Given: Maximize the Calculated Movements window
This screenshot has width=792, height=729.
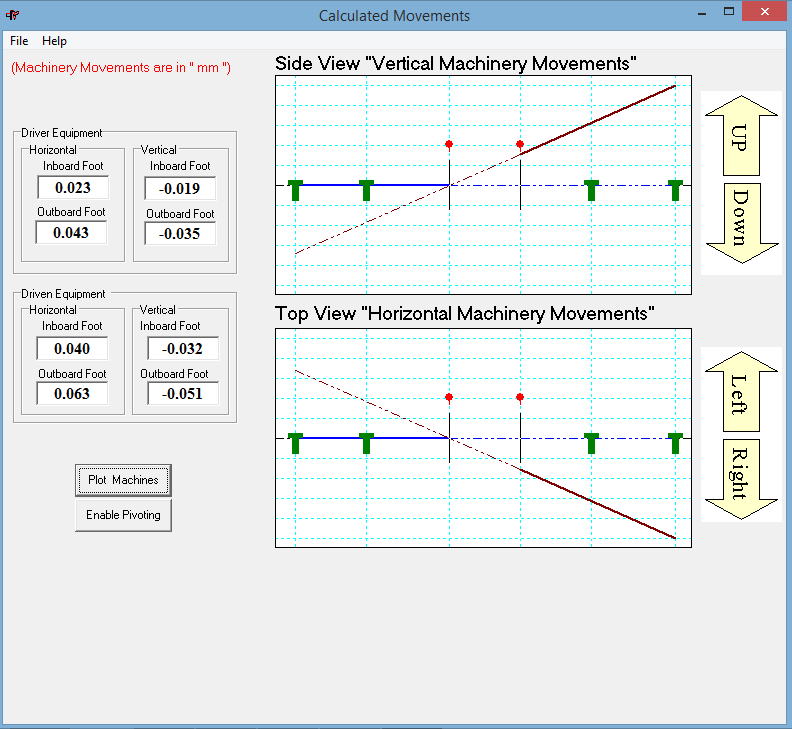Looking at the screenshot, I should click(x=730, y=12).
